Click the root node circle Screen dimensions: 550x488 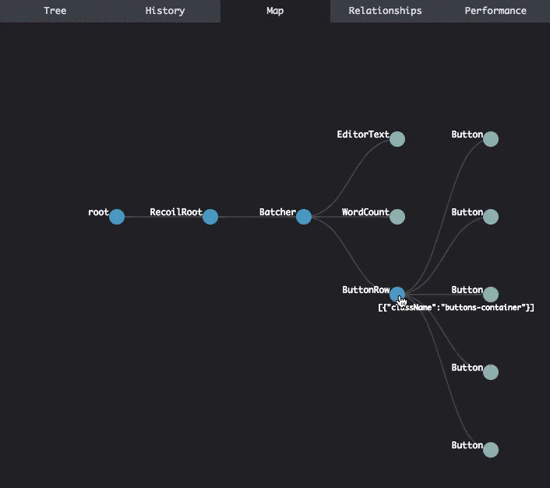tap(117, 217)
